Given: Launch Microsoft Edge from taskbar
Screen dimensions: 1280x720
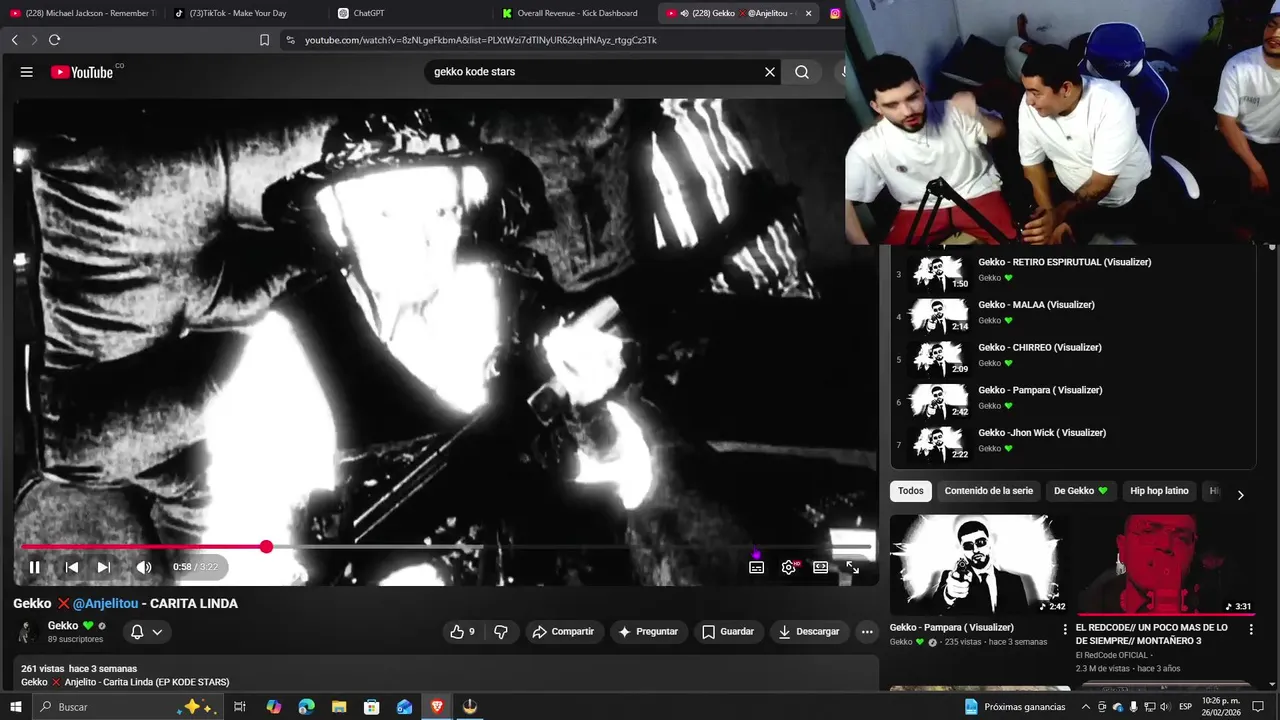Looking at the screenshot, I should 306,707.
